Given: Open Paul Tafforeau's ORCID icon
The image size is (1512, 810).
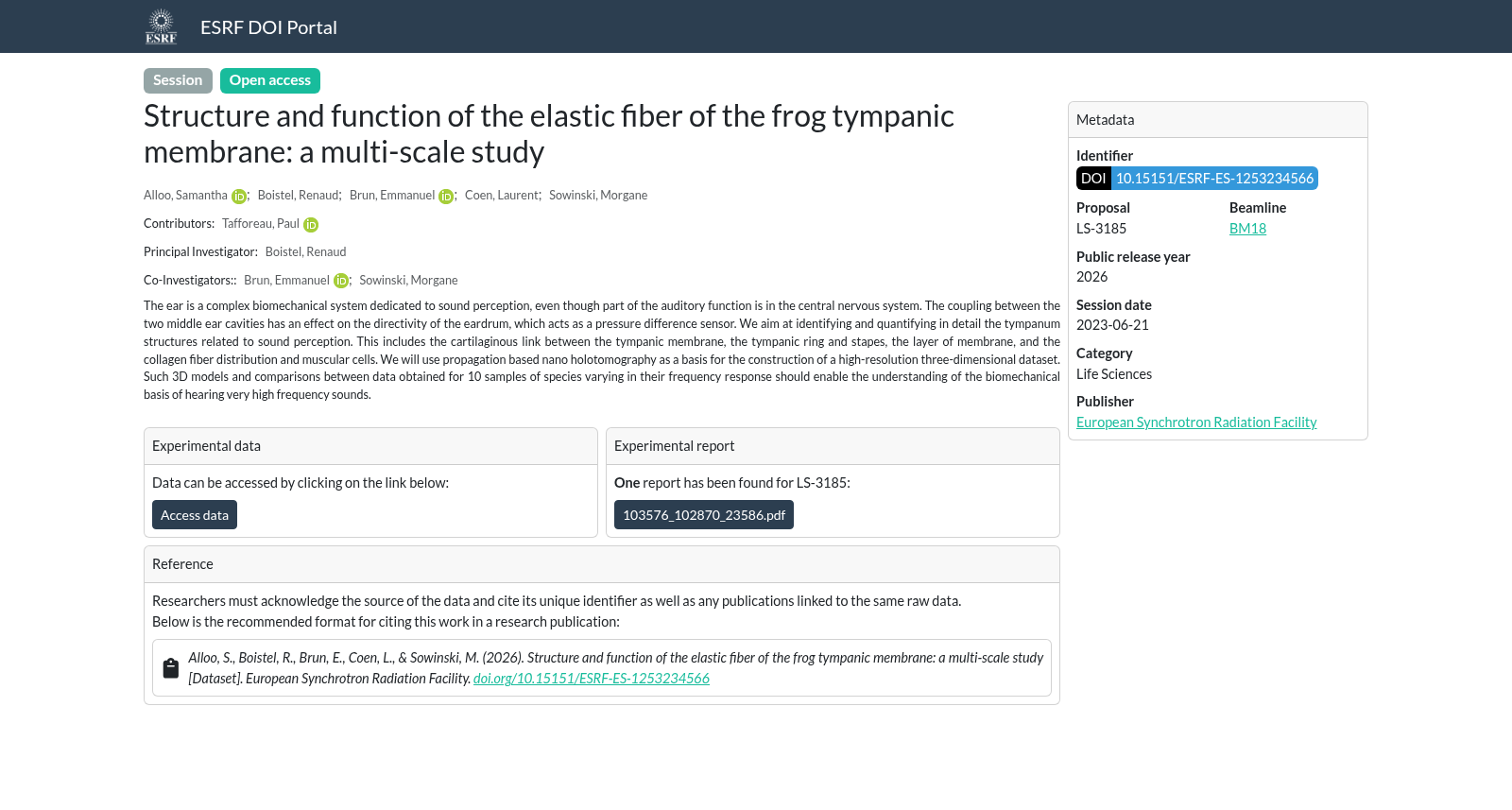Looking at the screenshot, I should pyautogui.click(x=311, y=225).
